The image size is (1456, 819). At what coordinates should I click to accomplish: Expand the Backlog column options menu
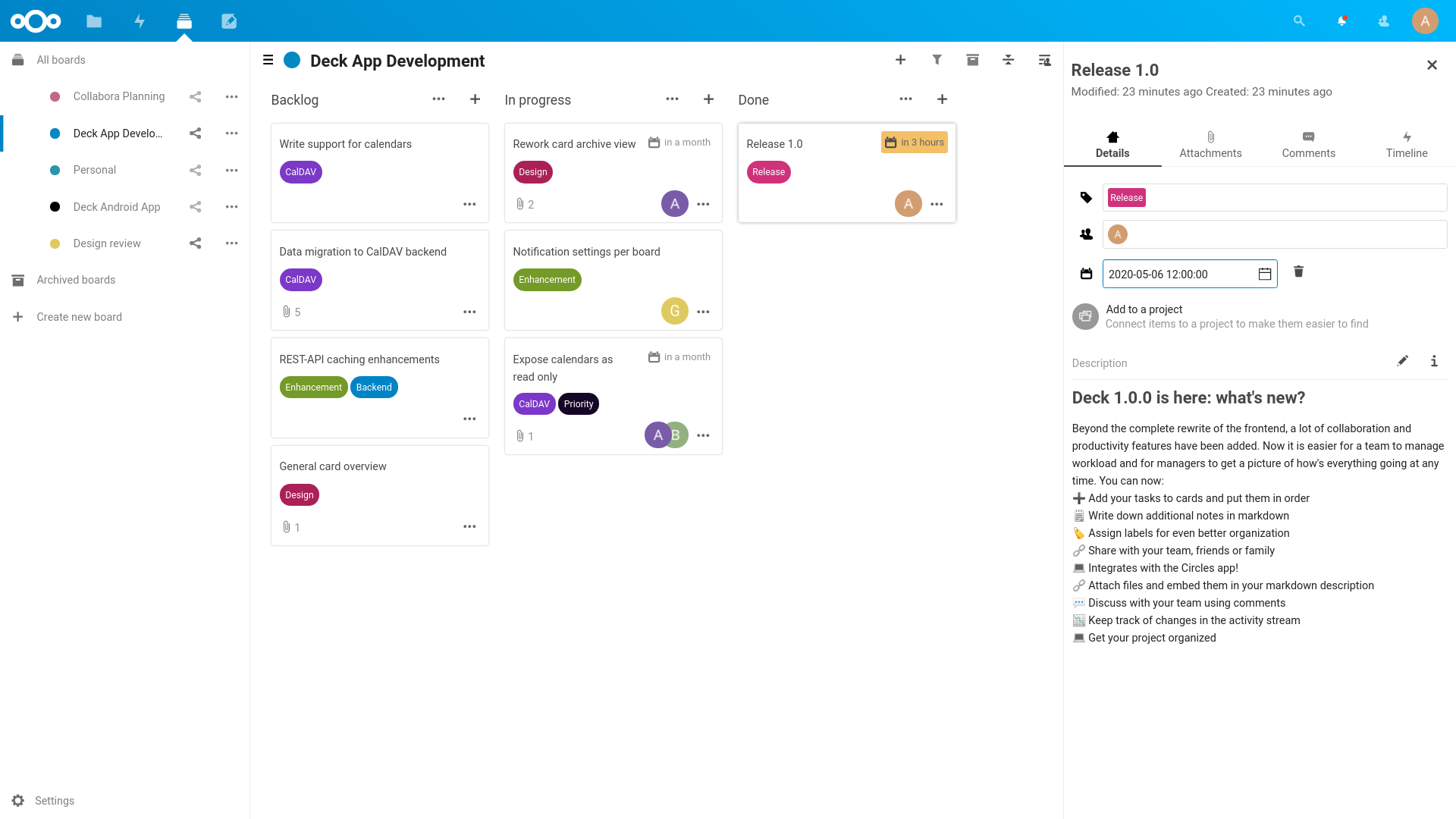click(438, 99)
